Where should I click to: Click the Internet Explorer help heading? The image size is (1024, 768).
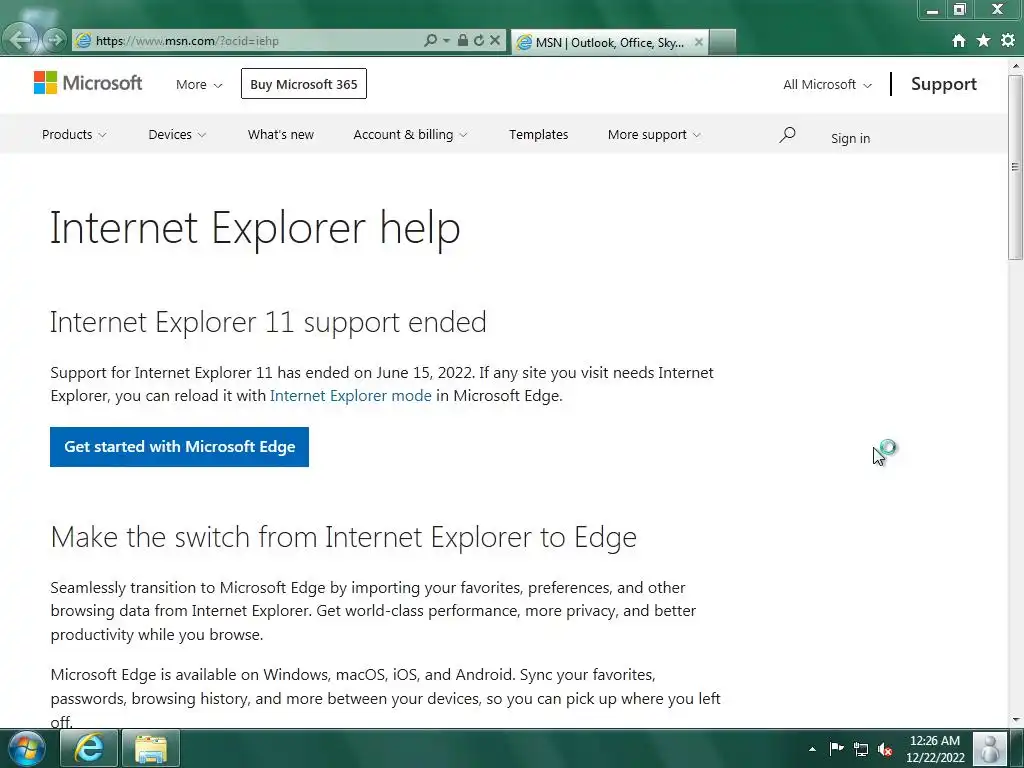(x=255, y=229)
